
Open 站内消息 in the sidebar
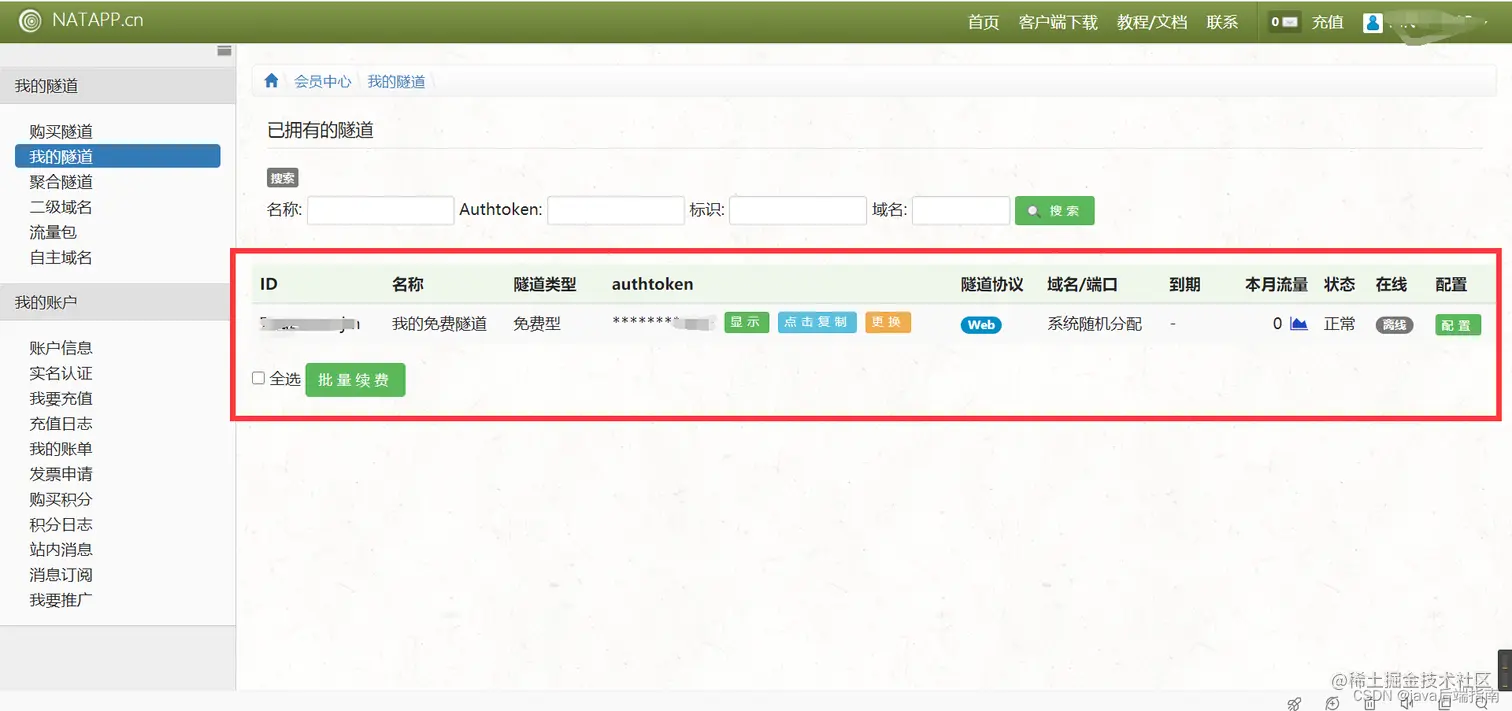(x=61, y=549)
